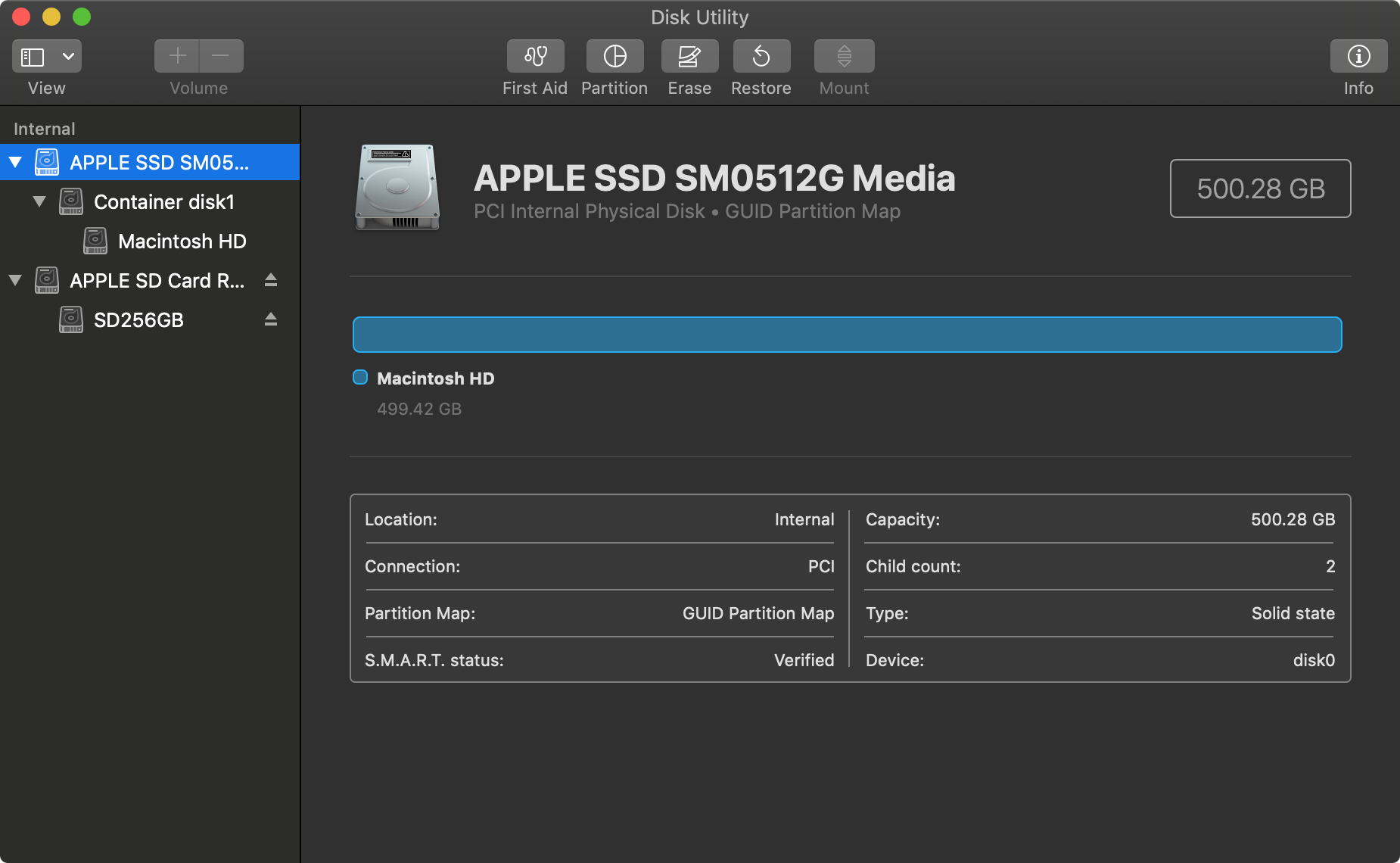The height and width of the screenshot is (863, 1400).
Task: Click the 500.28 GB capacity box
Action: coord(1260,188)
